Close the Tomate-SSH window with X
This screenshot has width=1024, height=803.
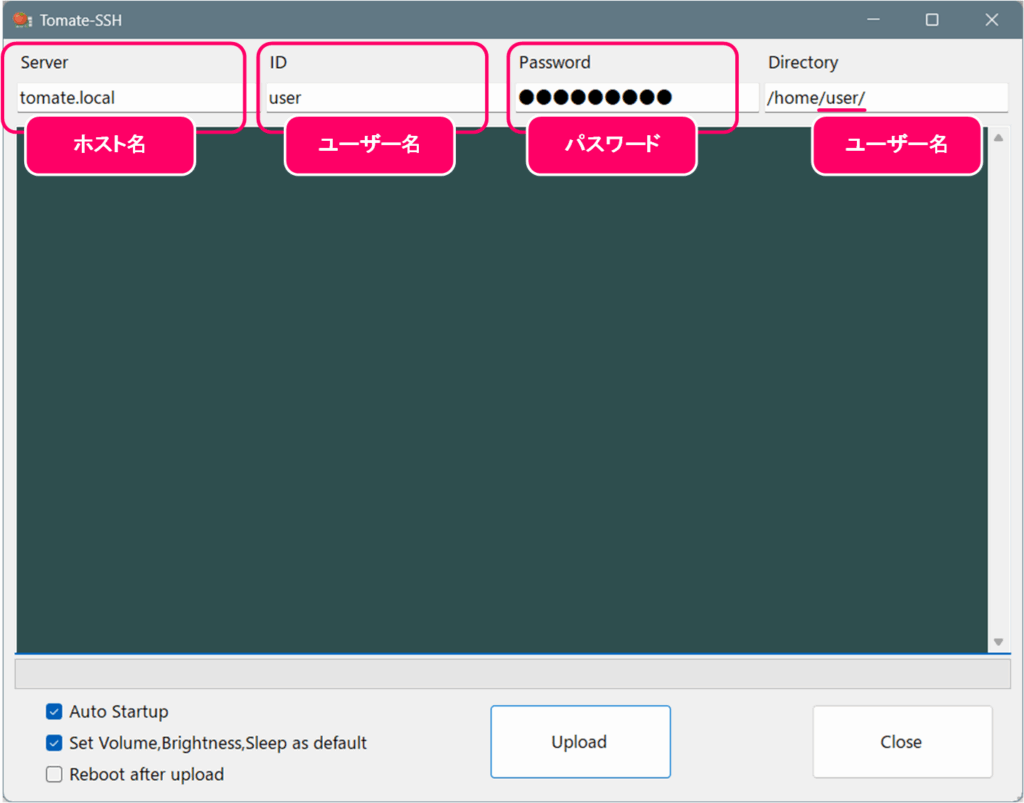coord(991,20)
